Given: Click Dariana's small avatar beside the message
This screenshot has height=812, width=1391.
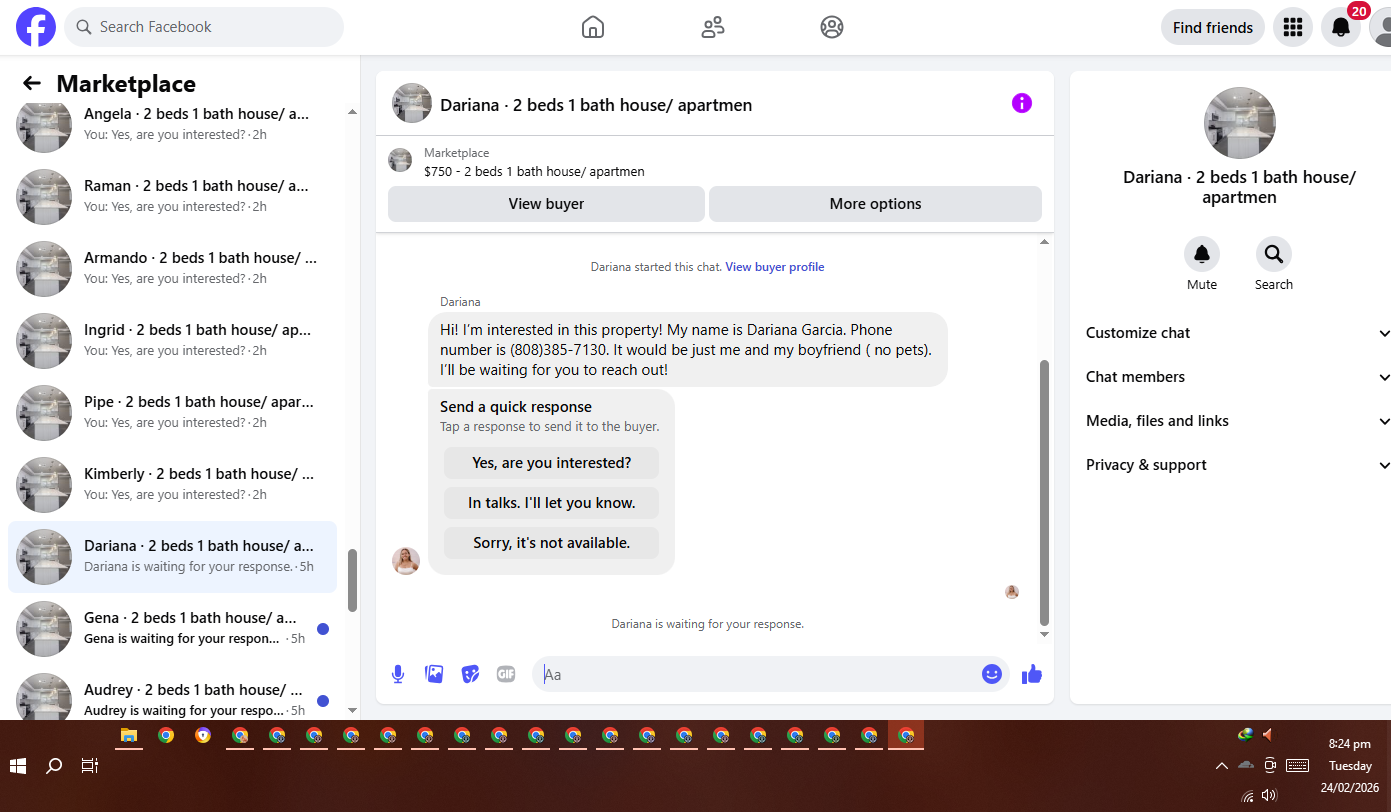Looking at the screenshot, I should click(x=406, y=561).
